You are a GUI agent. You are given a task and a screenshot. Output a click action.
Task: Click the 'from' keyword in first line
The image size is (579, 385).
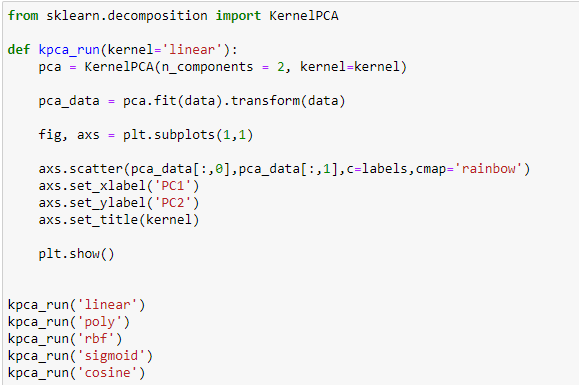pos(23,16)
